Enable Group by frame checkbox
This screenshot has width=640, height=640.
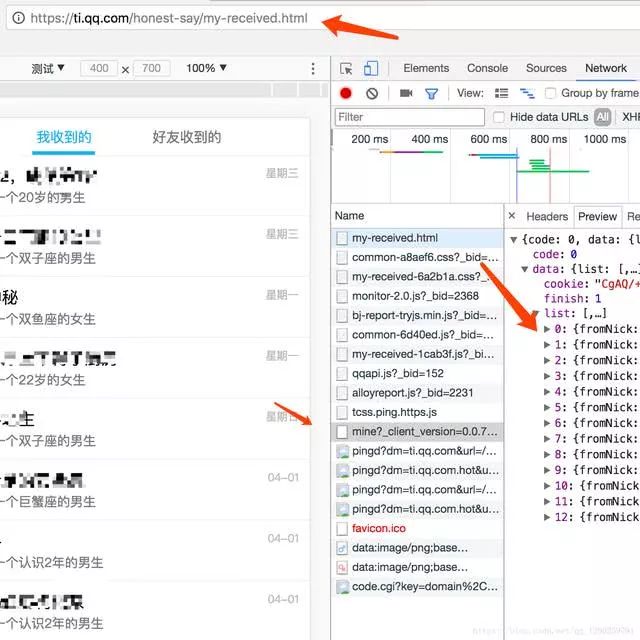(551, 93)
